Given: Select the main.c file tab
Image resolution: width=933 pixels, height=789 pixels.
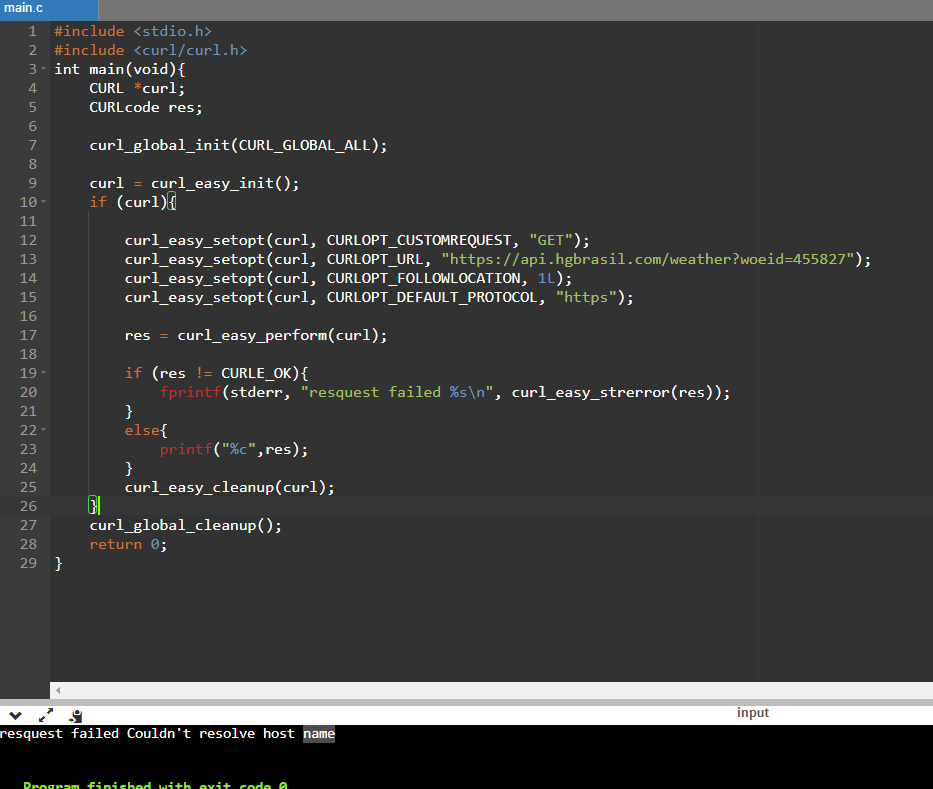Looking at the screenshot, I should (x=49, y=8).
